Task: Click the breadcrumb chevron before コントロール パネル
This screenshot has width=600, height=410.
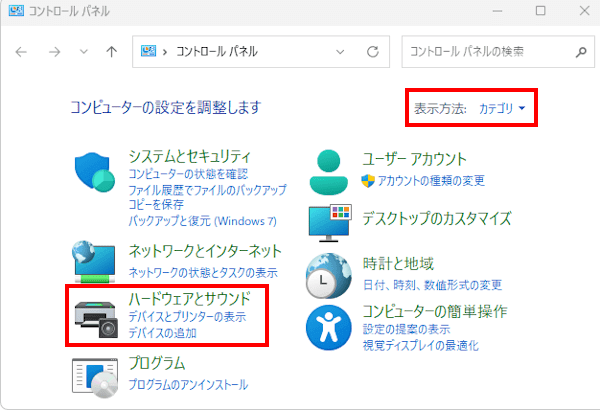Action: point(167,51)
